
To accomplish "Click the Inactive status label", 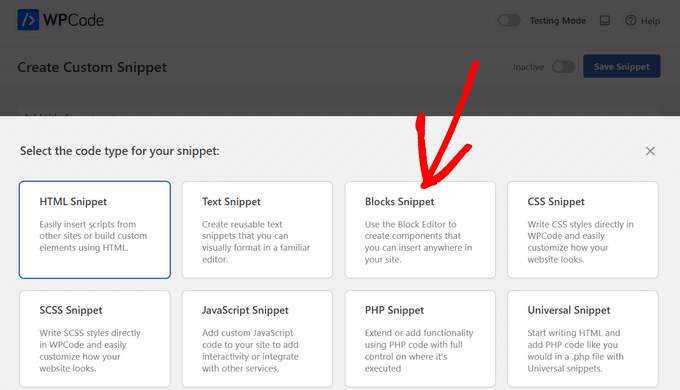I will 528,67.
